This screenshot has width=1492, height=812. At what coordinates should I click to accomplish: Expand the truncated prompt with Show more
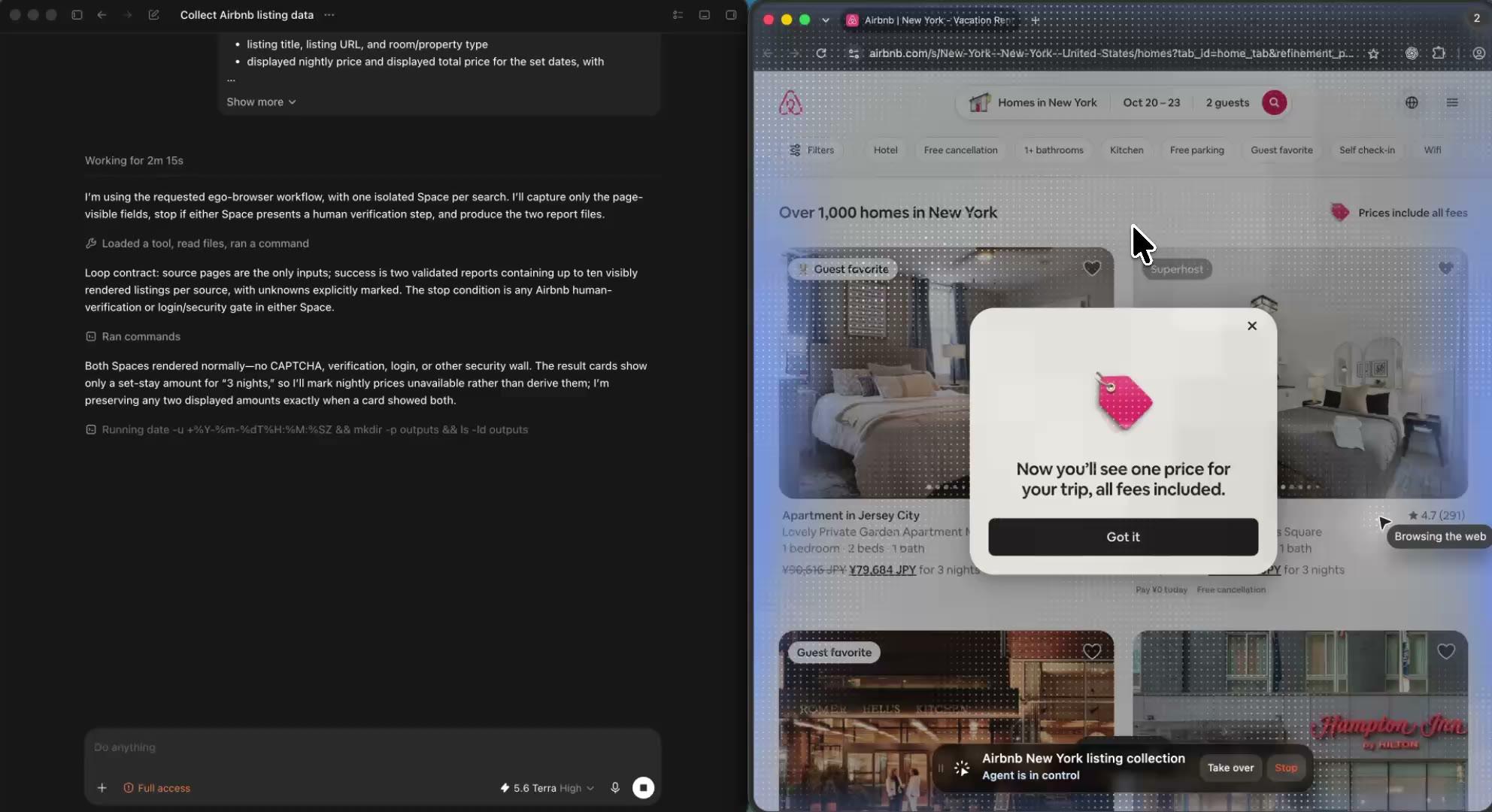[x=261, y=101]
